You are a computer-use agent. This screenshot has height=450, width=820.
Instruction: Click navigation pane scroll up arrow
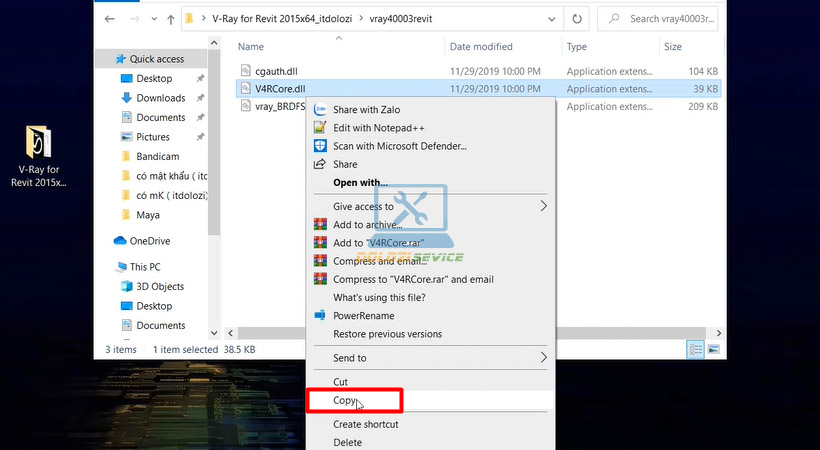(x=214, y=43)
